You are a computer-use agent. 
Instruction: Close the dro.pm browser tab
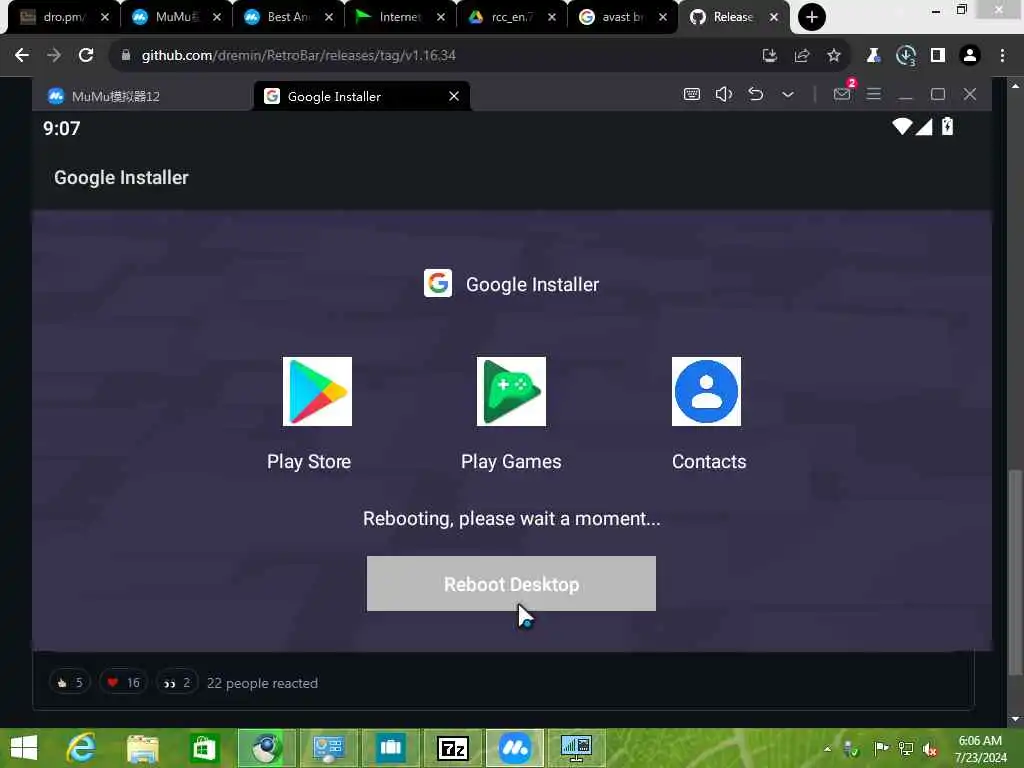[x=104, y=17]
